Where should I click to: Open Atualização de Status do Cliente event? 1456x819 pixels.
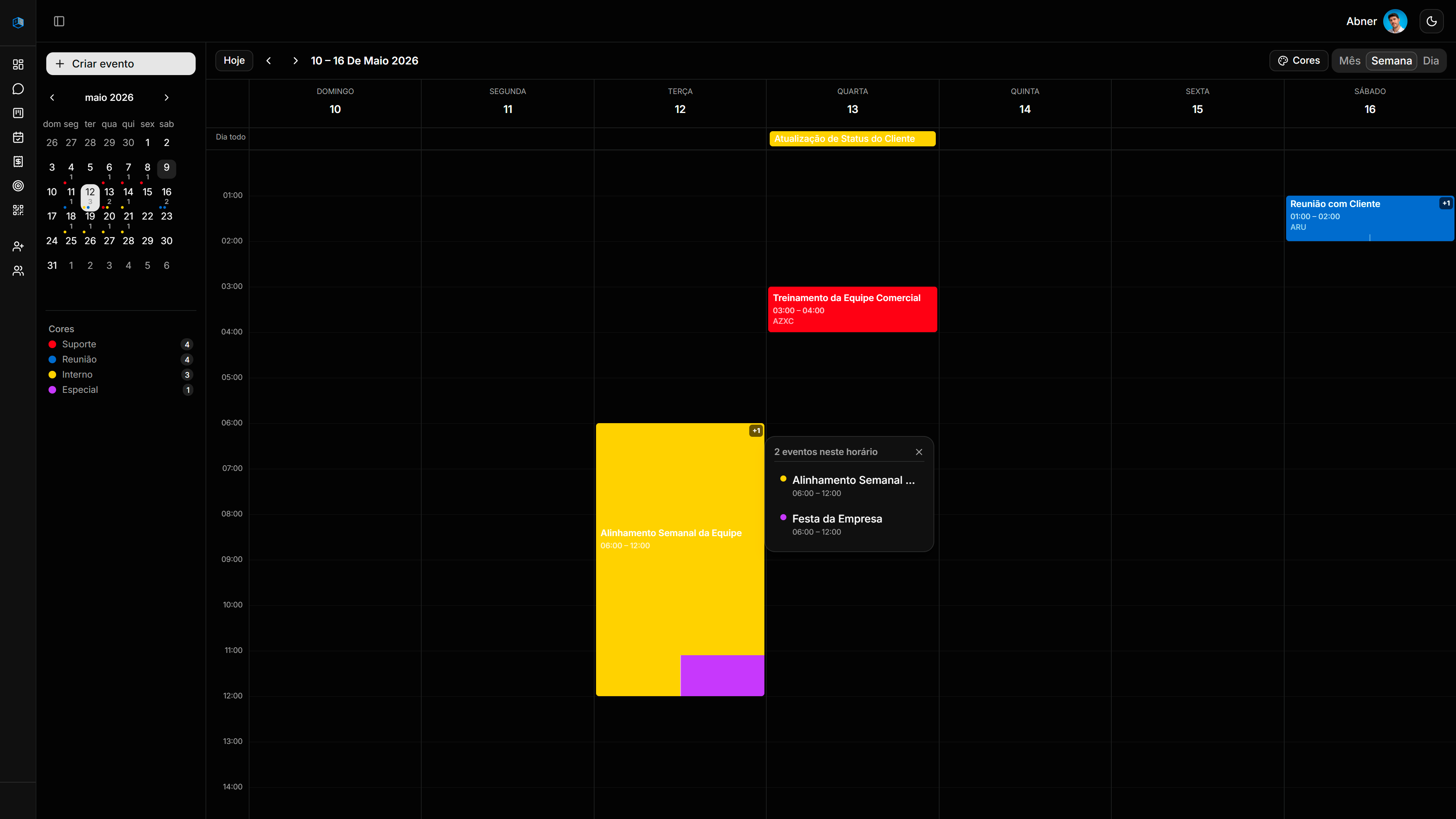click(852, 138)
